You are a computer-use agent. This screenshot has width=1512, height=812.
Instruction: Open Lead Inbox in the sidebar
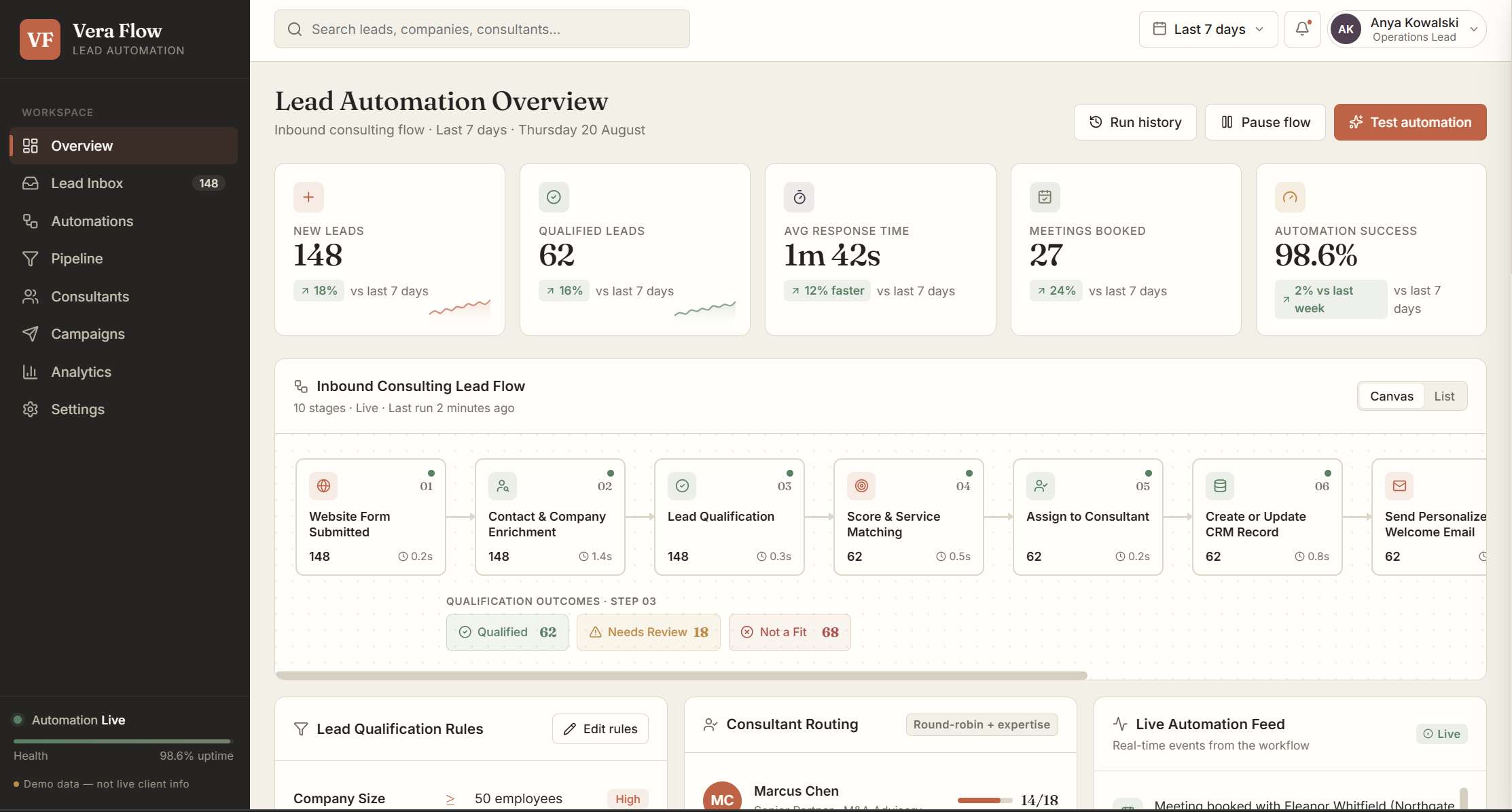(x=124, y=183)
